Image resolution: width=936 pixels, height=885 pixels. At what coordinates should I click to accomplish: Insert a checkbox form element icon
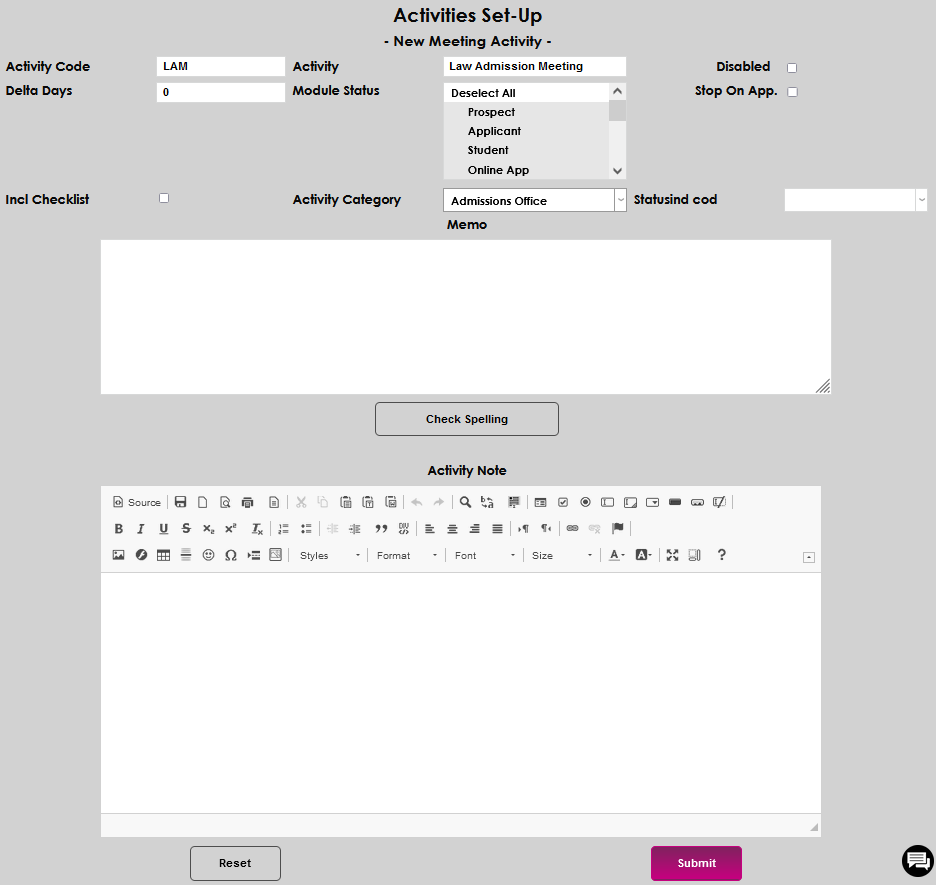tap(563, 502)
